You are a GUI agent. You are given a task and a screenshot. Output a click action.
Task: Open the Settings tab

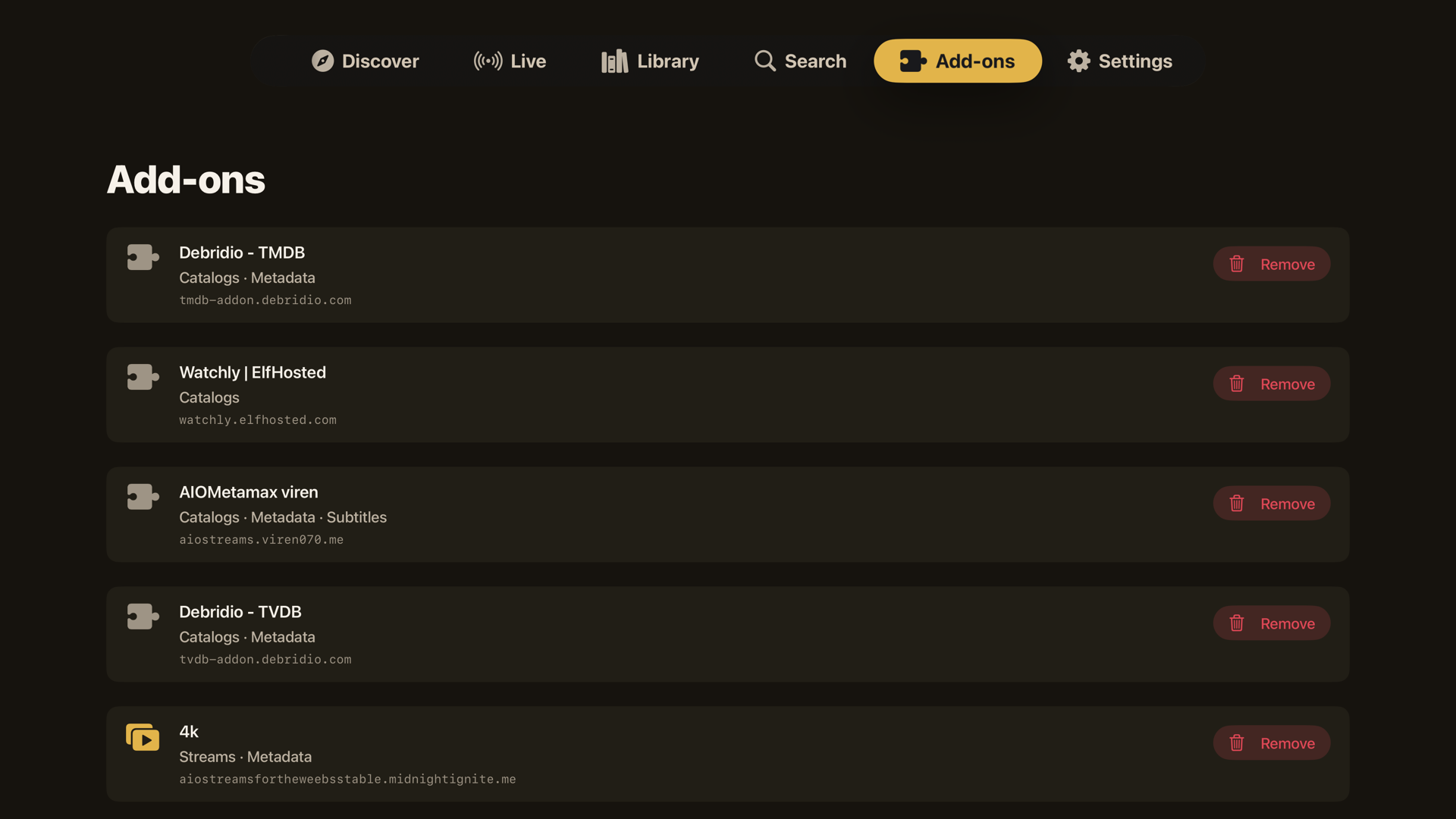point(1120,61)
